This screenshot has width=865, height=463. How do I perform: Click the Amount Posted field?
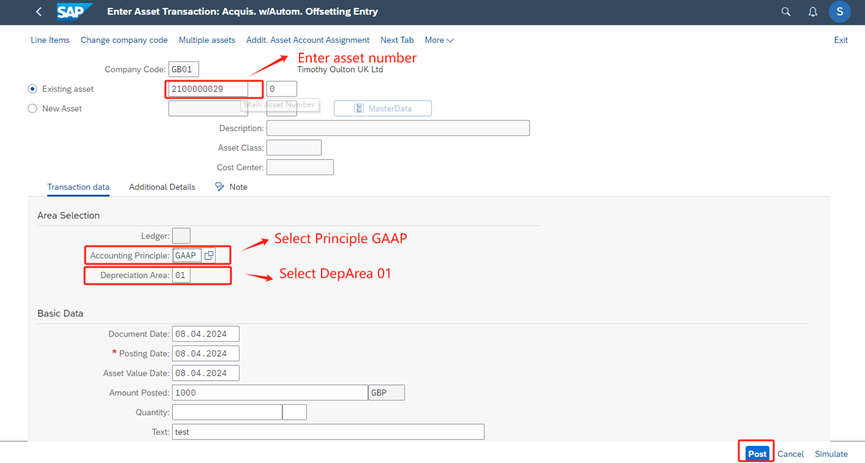[269, 393]
